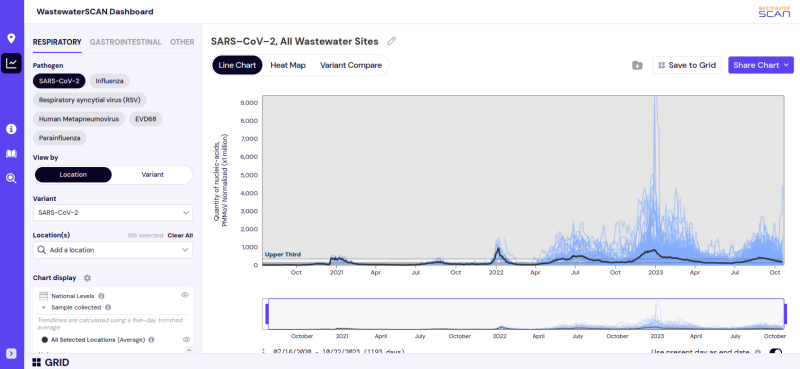
Task: Open the search magnifier icon in sidebar
Action: [11, 178]
